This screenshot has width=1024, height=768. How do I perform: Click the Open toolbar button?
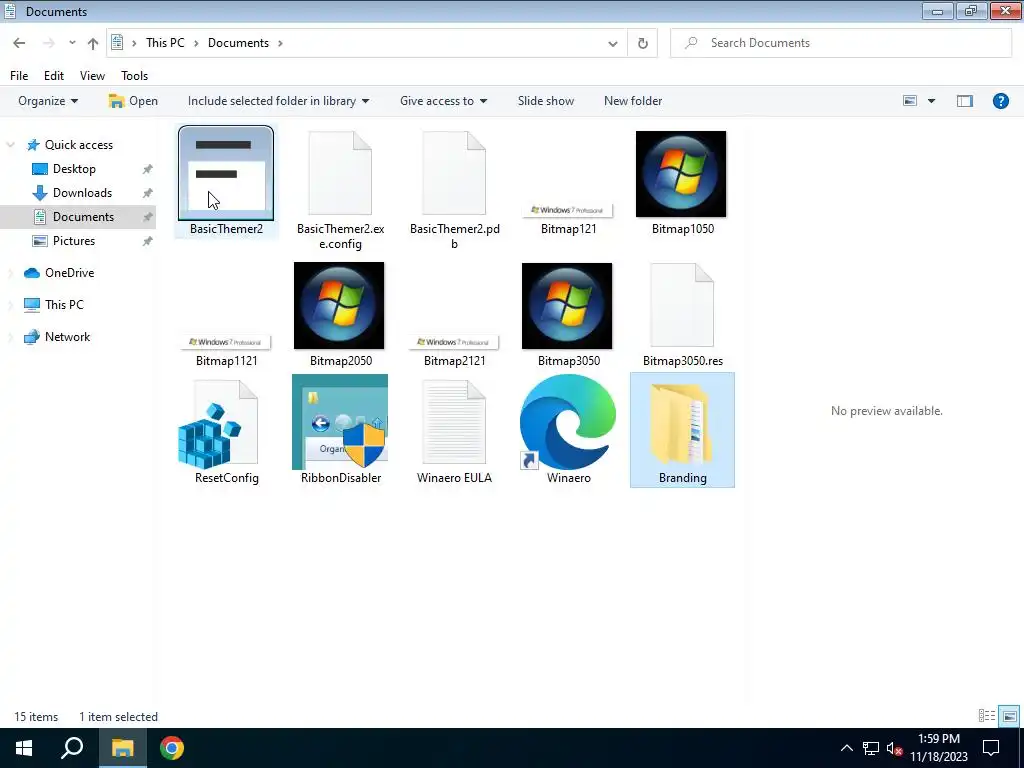click(133, 101)
